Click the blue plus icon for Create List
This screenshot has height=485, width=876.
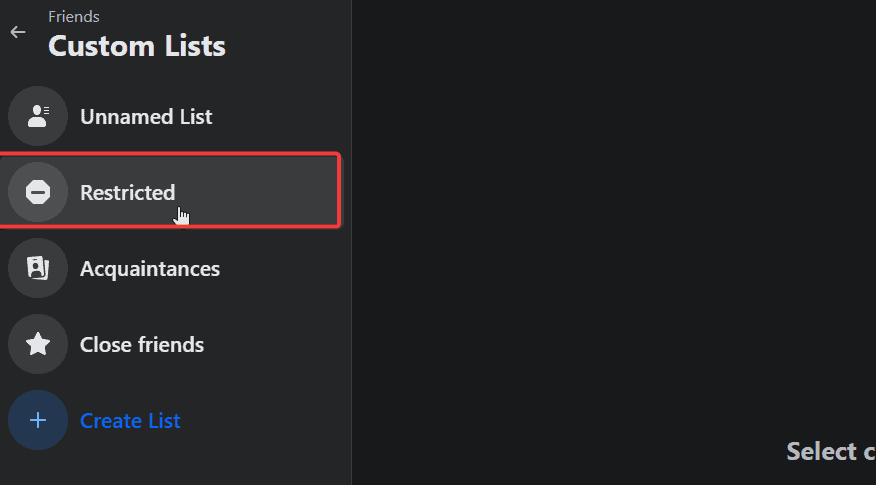coord(38,420)
